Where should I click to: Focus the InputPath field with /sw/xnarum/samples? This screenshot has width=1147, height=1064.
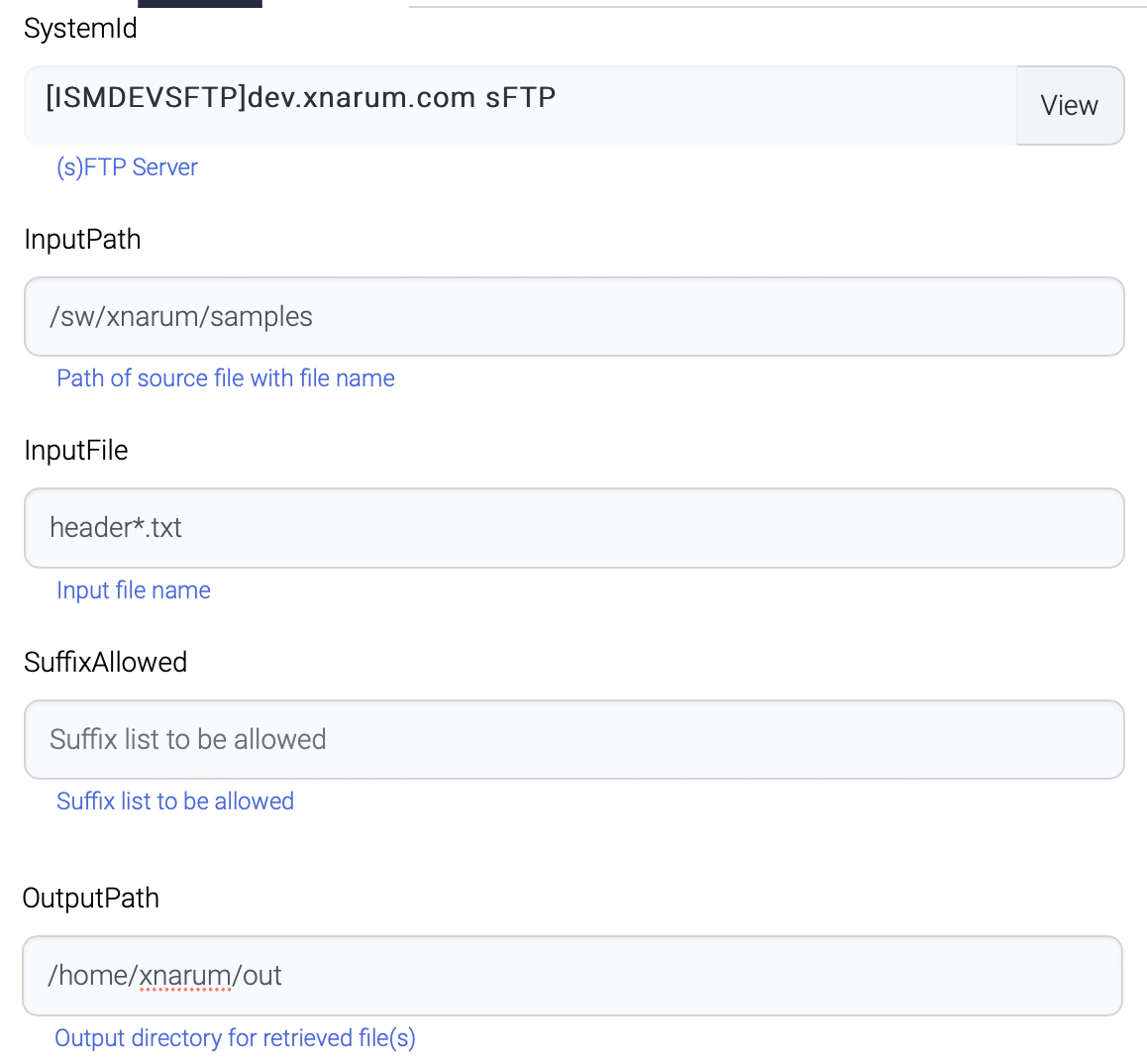tap(573, 317)
